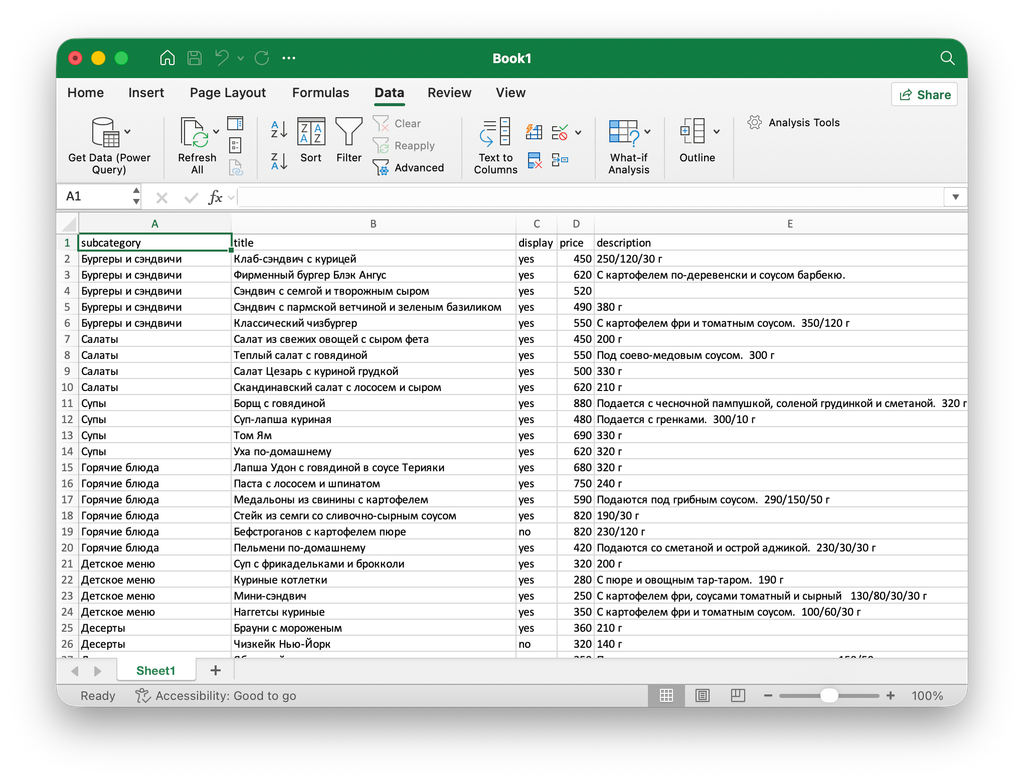Expand the Data Validation dropdown arrow

point(578,133)
